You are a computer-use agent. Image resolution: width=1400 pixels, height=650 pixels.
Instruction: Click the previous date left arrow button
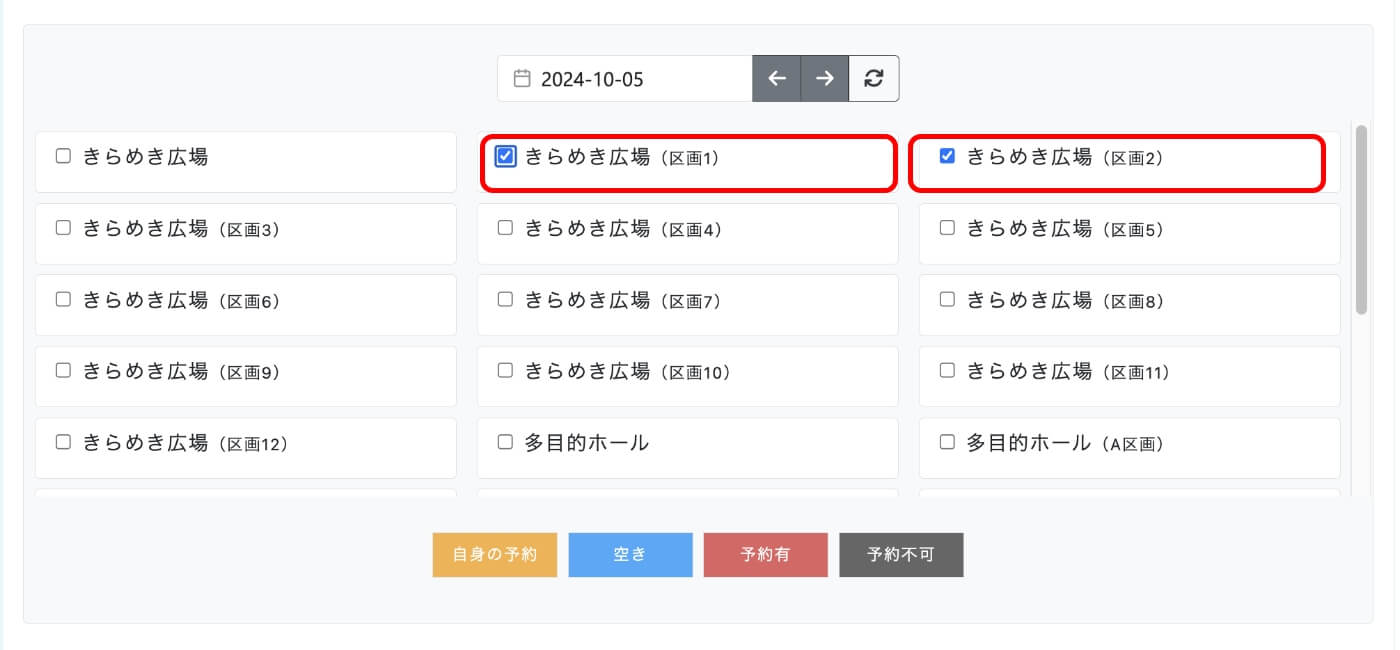[777, 79]
